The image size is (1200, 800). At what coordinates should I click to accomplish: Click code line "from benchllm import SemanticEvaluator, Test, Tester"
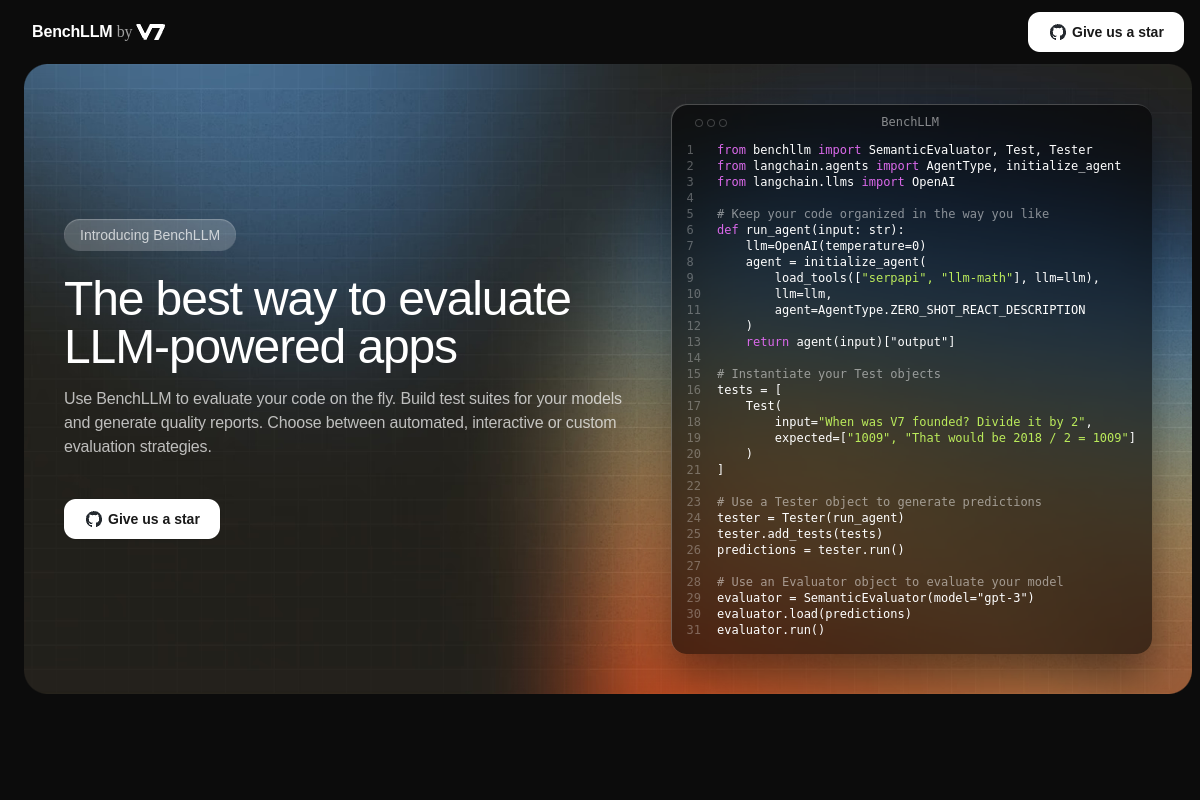coord(905,150)
